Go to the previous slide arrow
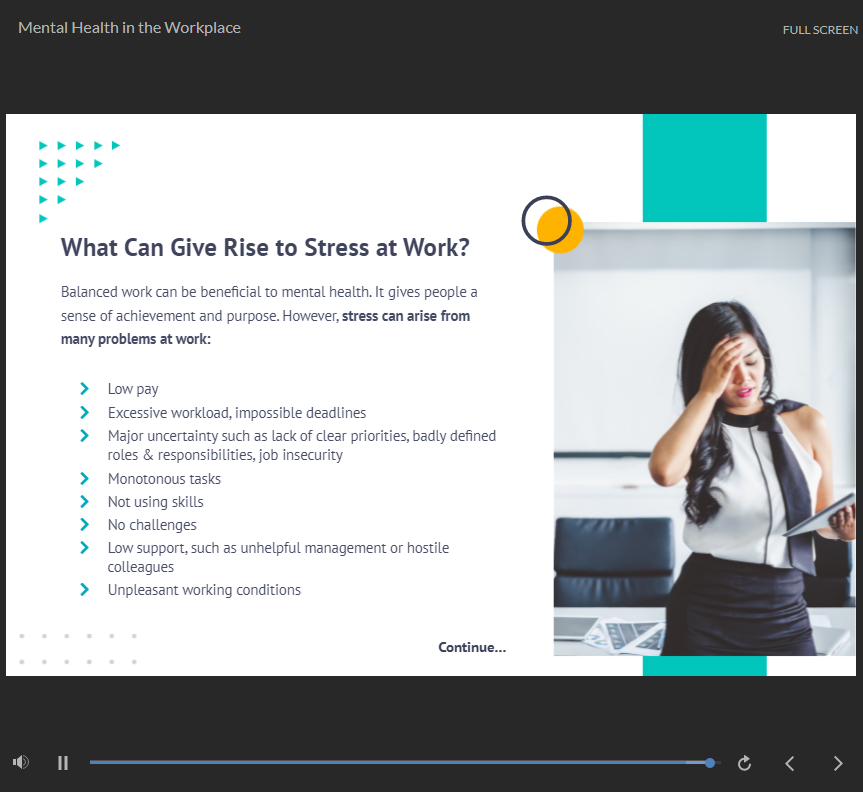The width and height of the screenshot is (863, 792). [790, 763]
